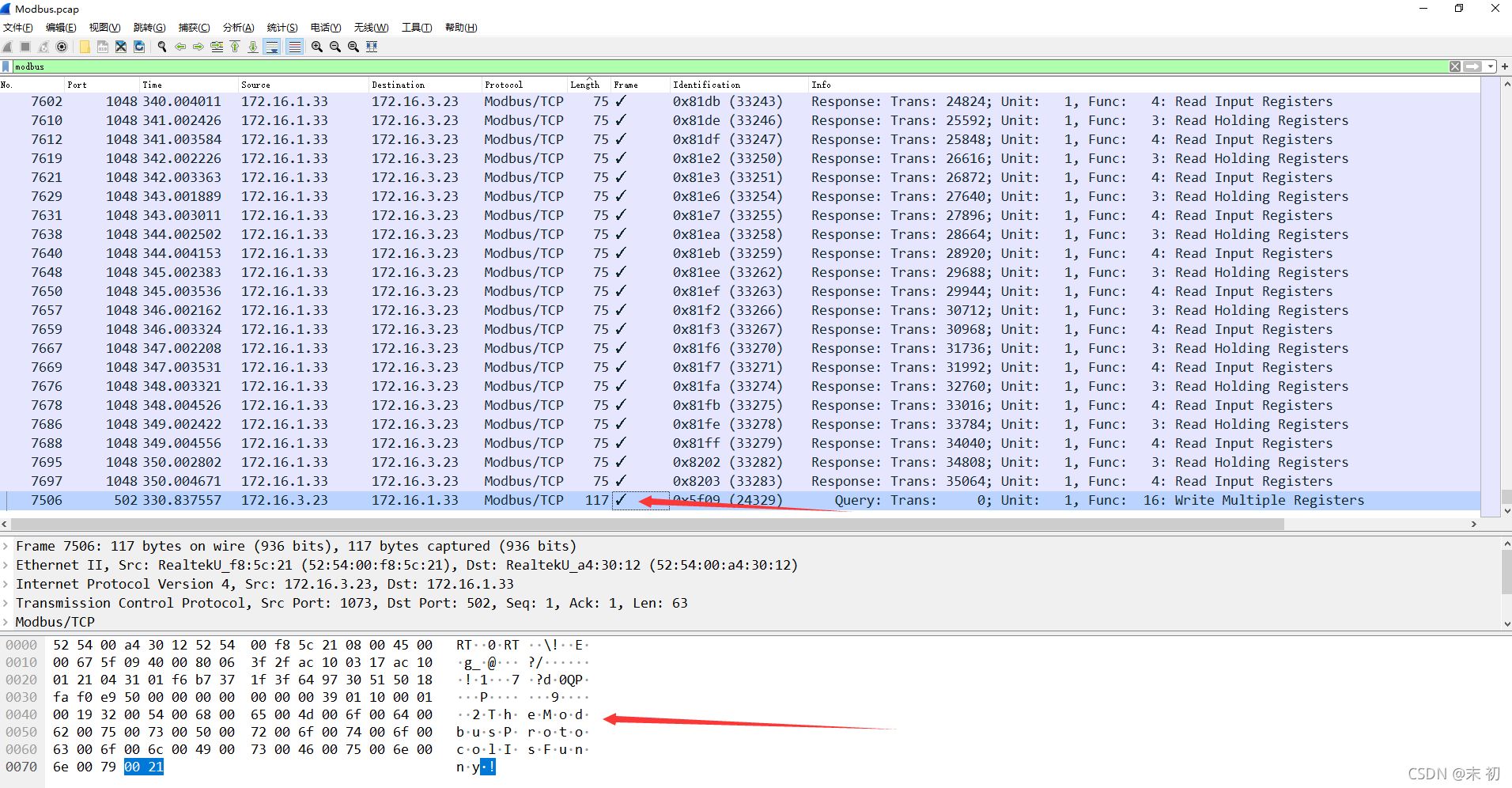Click into the modbus display filter field
The width and height of the screenshot is (1512, 788).
coord(731,66)
